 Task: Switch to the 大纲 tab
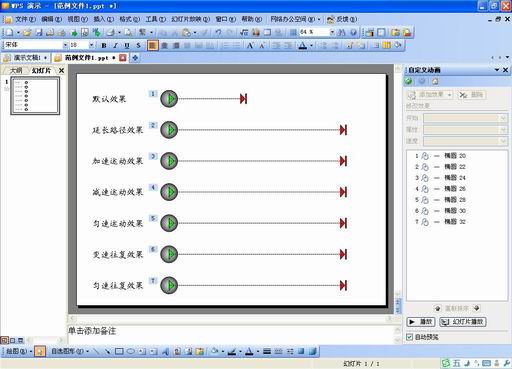(15, 70)
